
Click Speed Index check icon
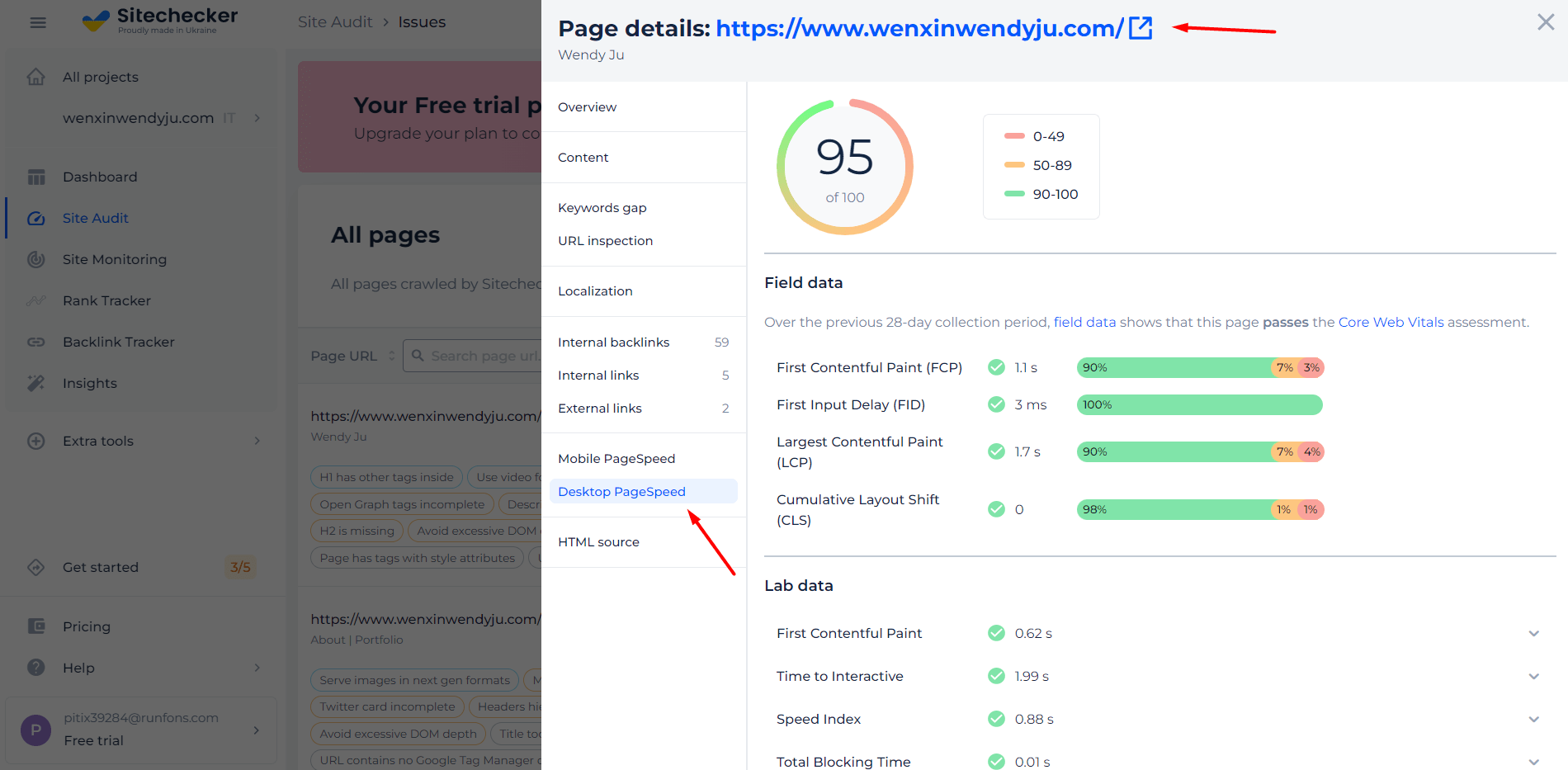pyautogui.click(x=997, y=719)
